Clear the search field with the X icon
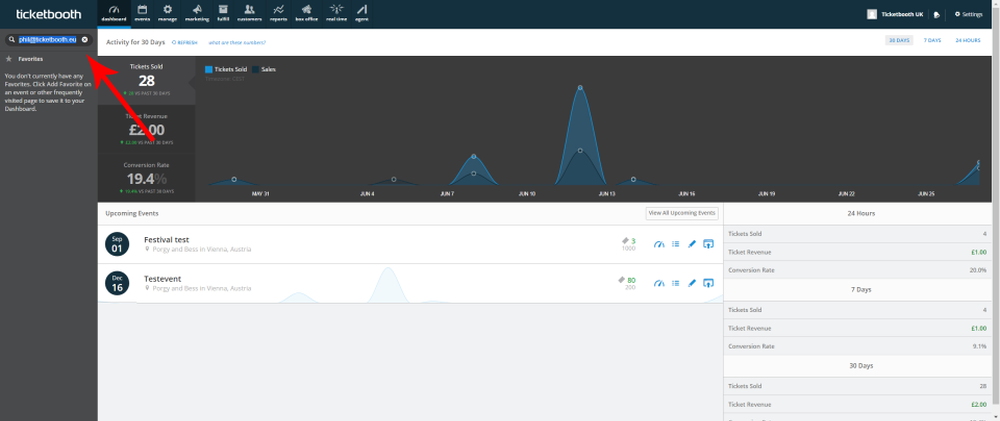The width and height of the screenshot is (1000, 421). [84, 40]
